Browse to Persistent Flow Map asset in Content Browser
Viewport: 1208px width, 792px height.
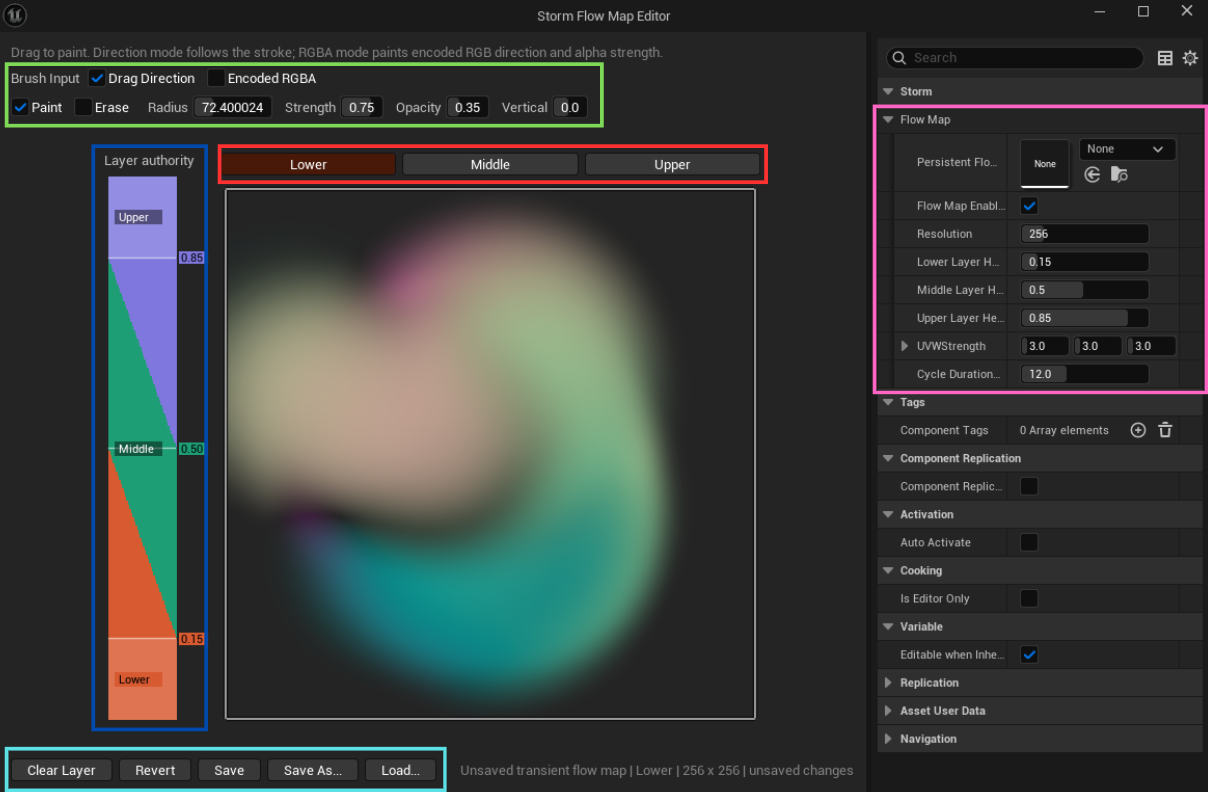[x=1119, y=174]
